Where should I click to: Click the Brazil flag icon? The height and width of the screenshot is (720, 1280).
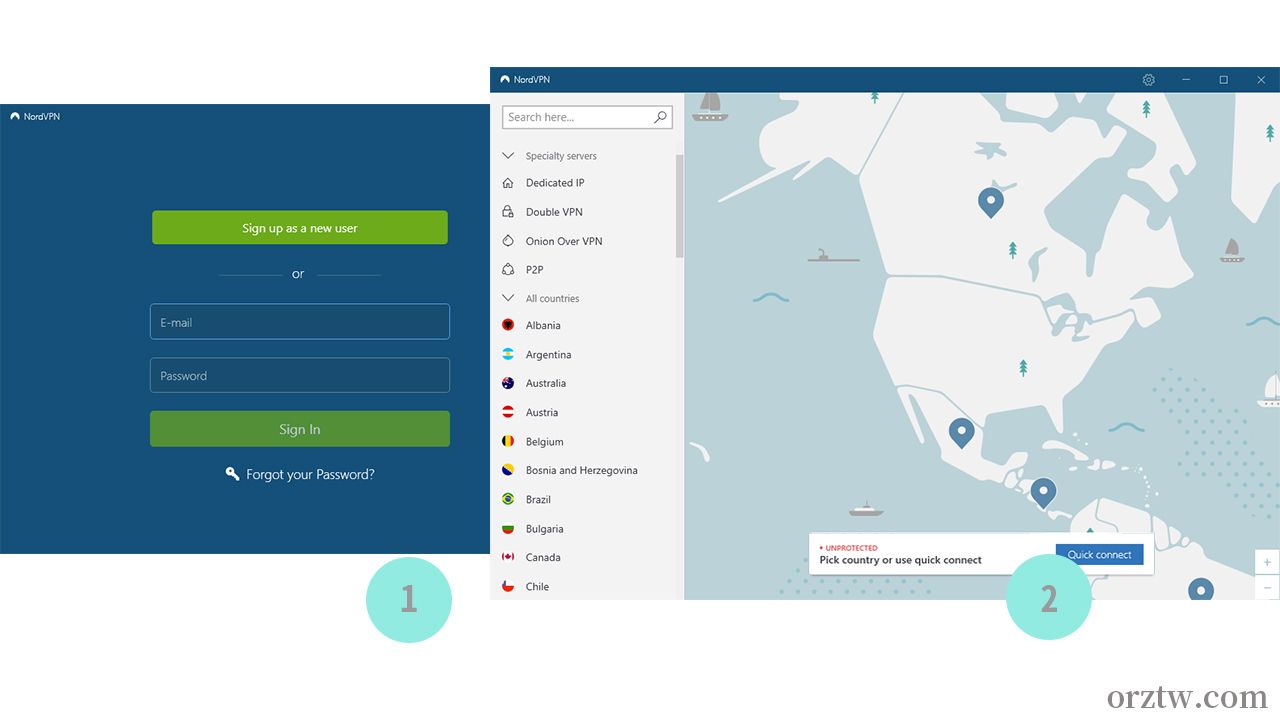(x=508, y=499)
